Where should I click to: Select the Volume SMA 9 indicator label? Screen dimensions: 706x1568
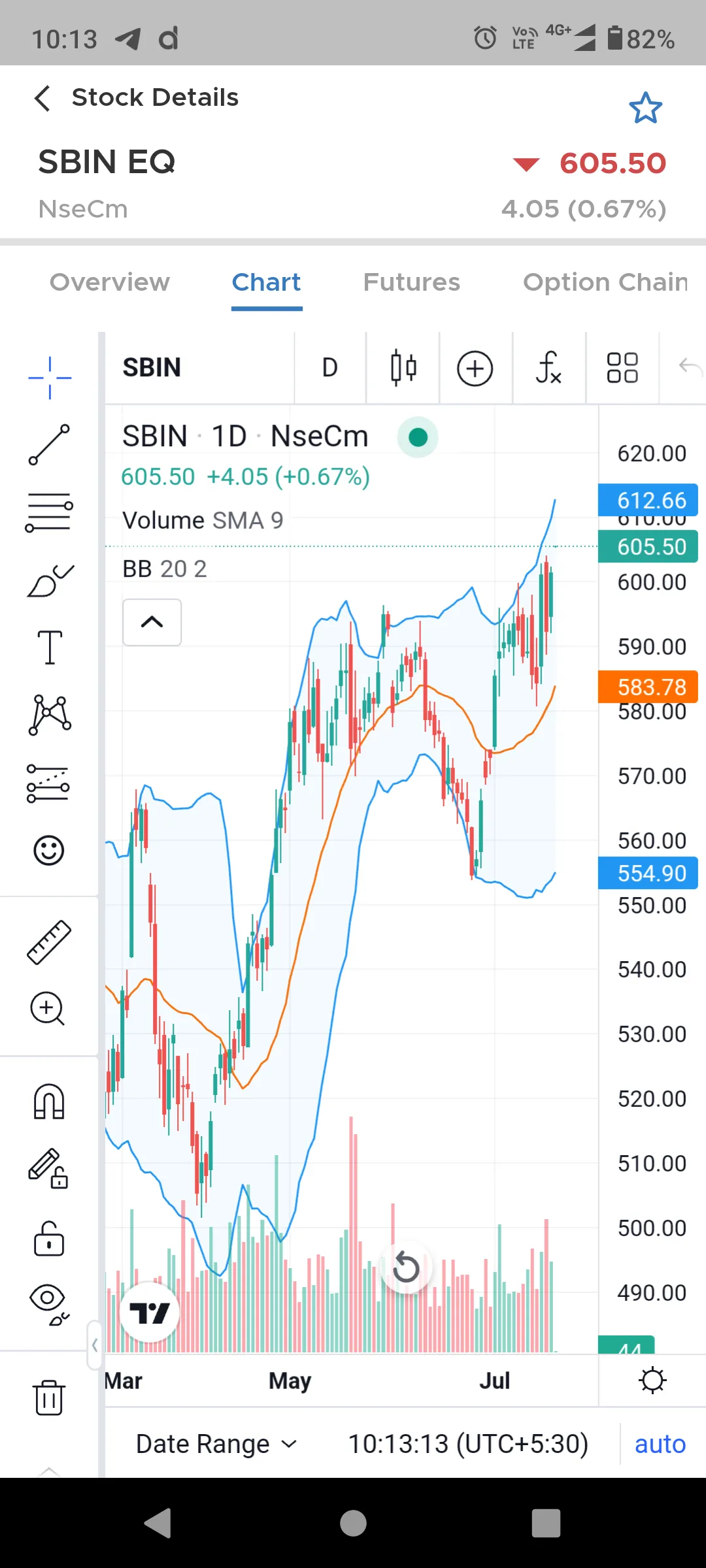(203, 521)
